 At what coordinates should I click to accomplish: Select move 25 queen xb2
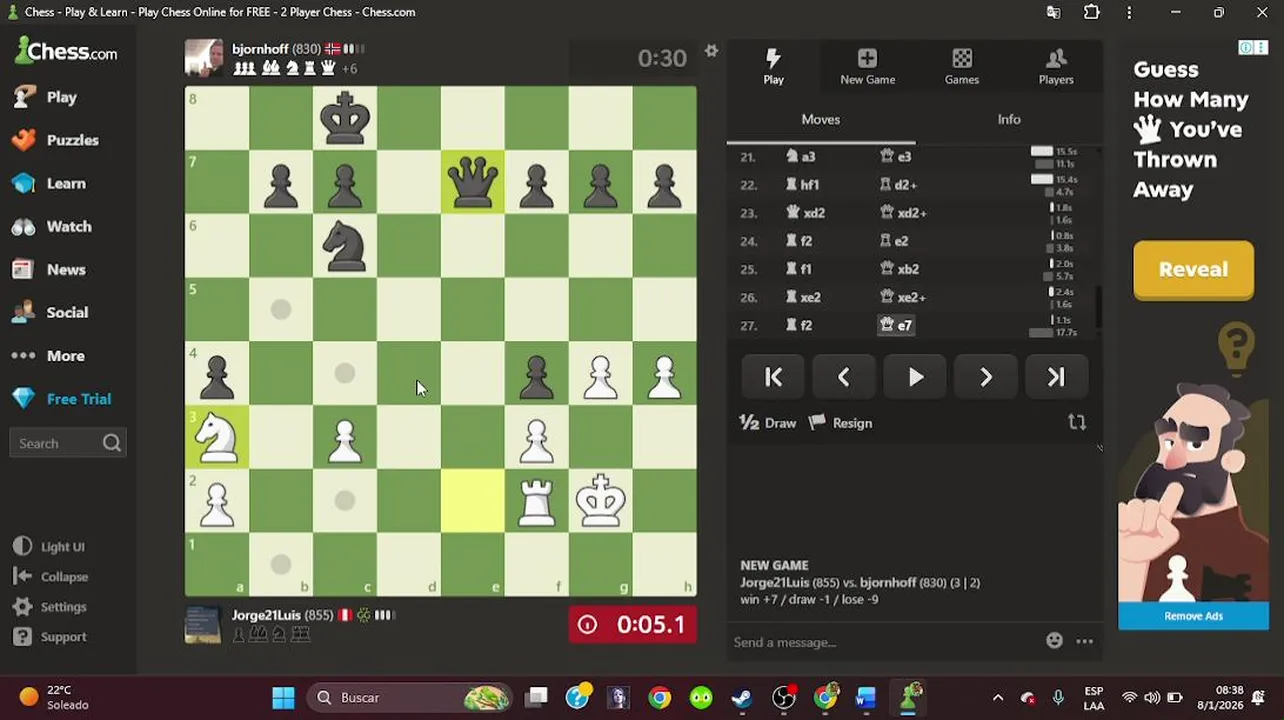pyautogui.click(x=899, y=269)
